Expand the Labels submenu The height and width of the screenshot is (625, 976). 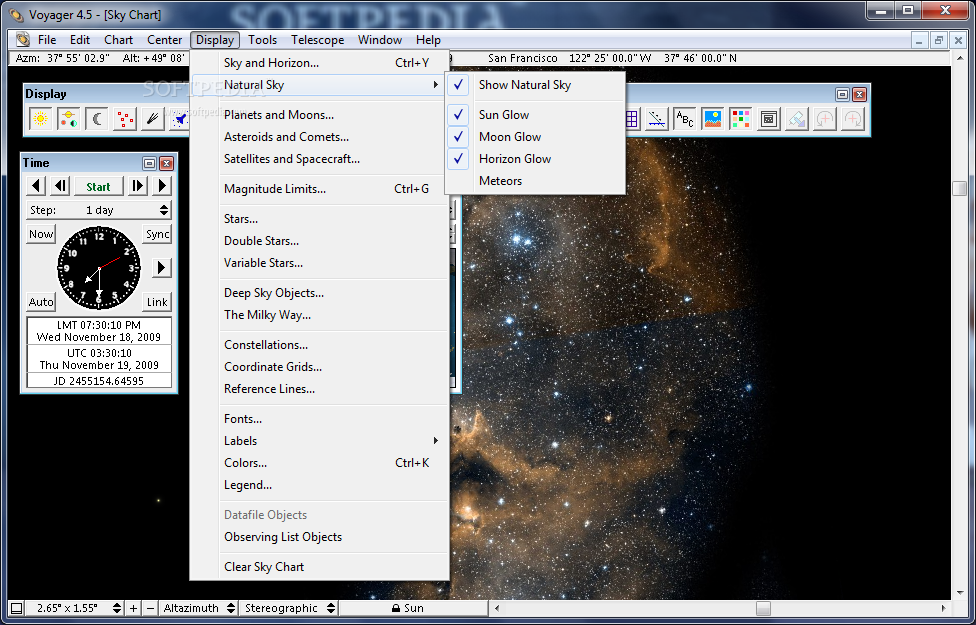click(x=319, y=441)
